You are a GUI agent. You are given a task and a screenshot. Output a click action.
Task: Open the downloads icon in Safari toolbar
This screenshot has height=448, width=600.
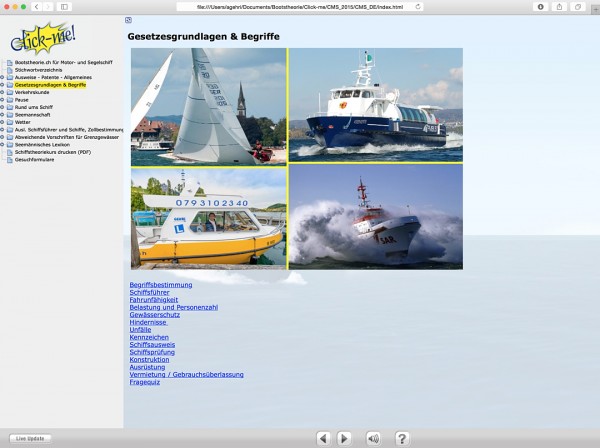click(541, 7)
